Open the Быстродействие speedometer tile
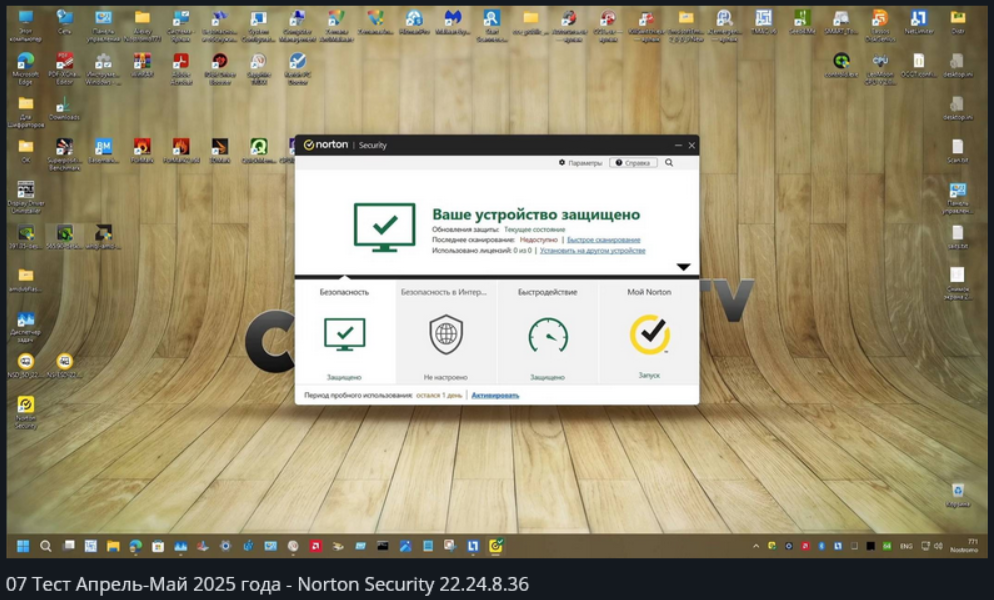This screenshot has height=600, width=994. [x=548, y=332]
